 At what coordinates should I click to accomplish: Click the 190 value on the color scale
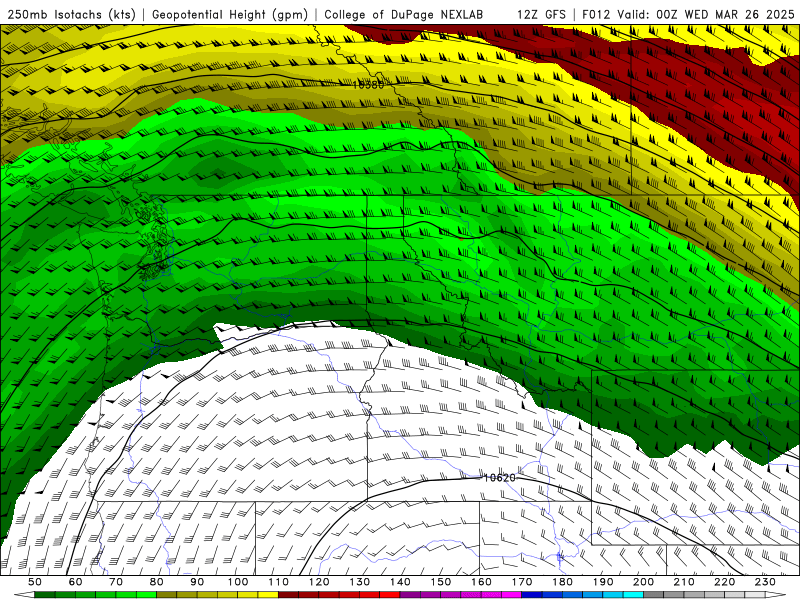tap(604, 582)
